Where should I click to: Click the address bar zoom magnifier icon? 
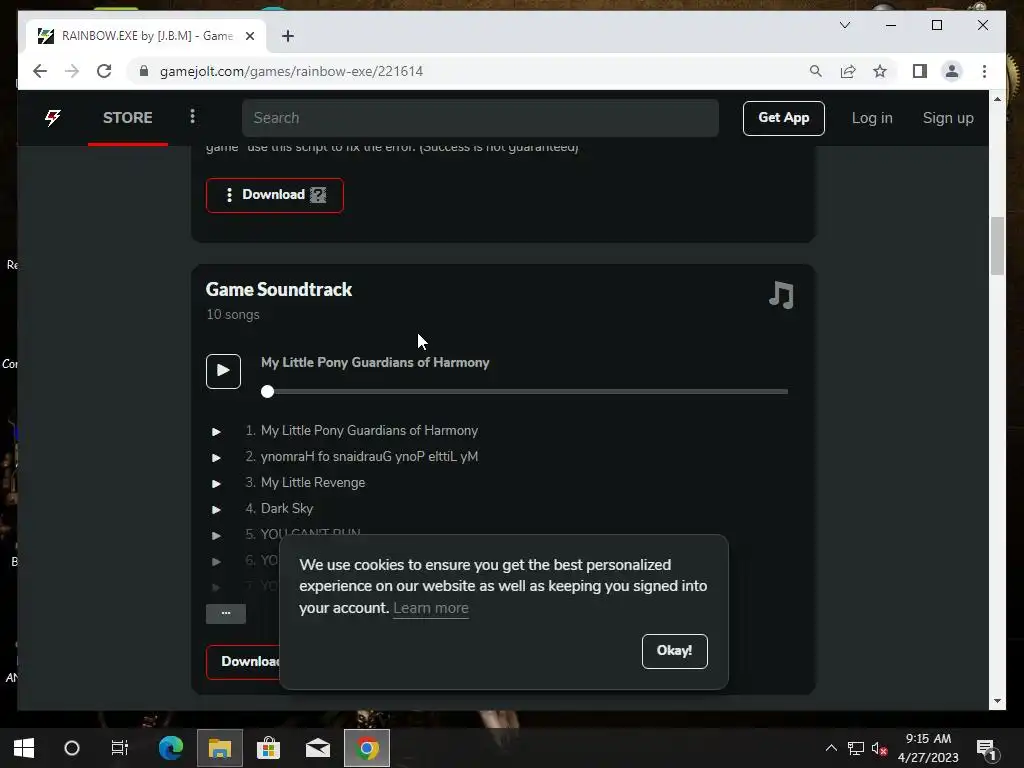(x=815, y=71)
